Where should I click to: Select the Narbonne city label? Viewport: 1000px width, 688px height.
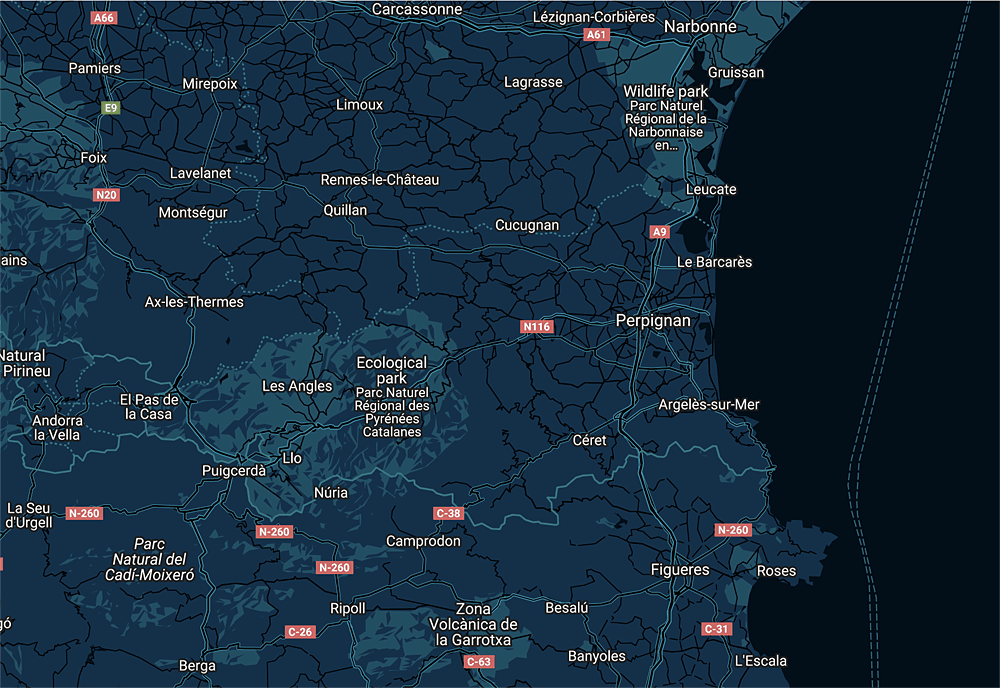point(700,27)
